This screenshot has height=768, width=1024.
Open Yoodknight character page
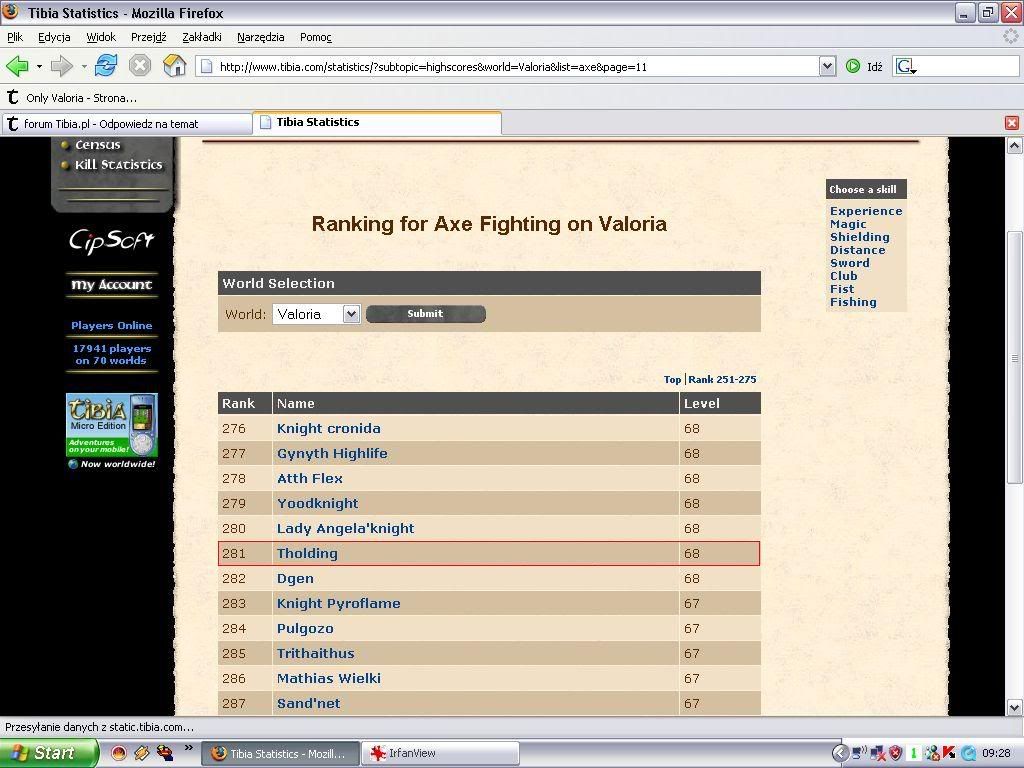pos(317,504)
